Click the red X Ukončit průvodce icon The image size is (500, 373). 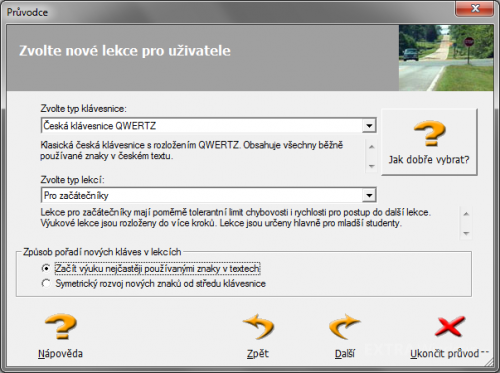(449, 326)
